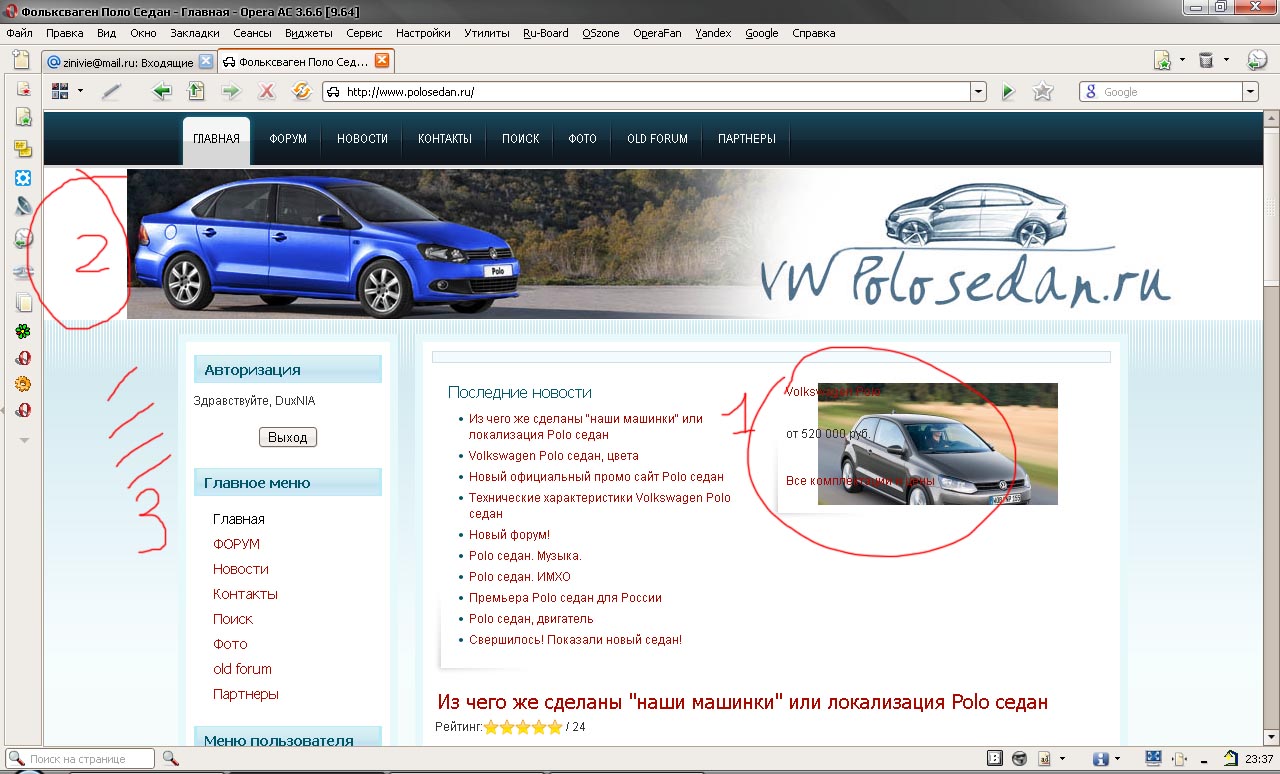This screenshot has width=1280, height=774.
Task: Reload the page with the orange refresh icon
Action: click(x=301, y=92)
